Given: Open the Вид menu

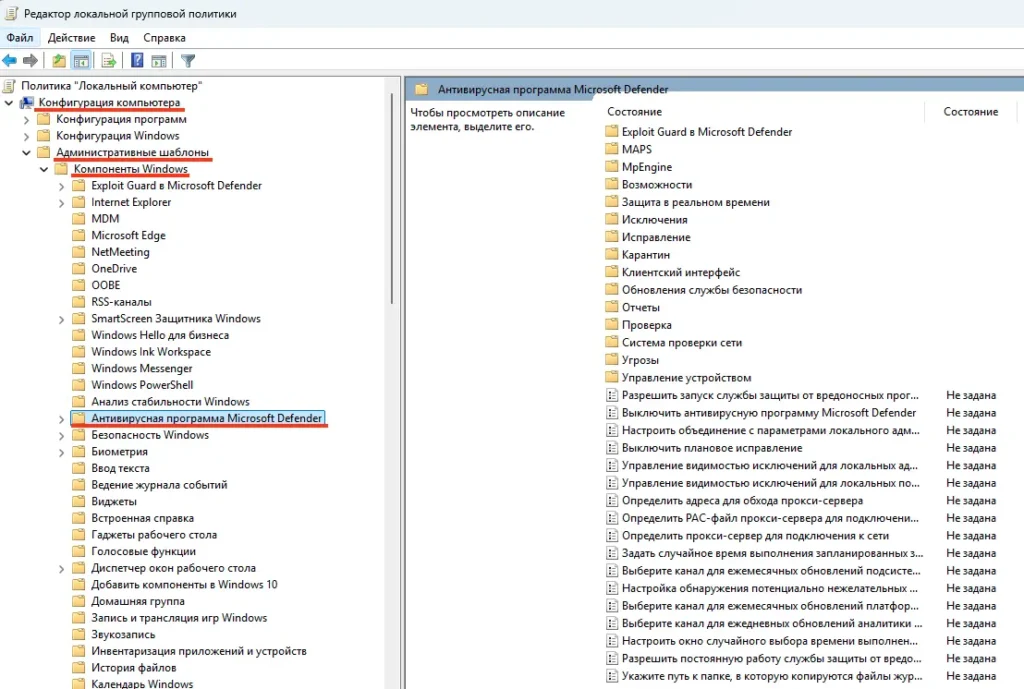Looking at the screenshot, I should (119, 38).
